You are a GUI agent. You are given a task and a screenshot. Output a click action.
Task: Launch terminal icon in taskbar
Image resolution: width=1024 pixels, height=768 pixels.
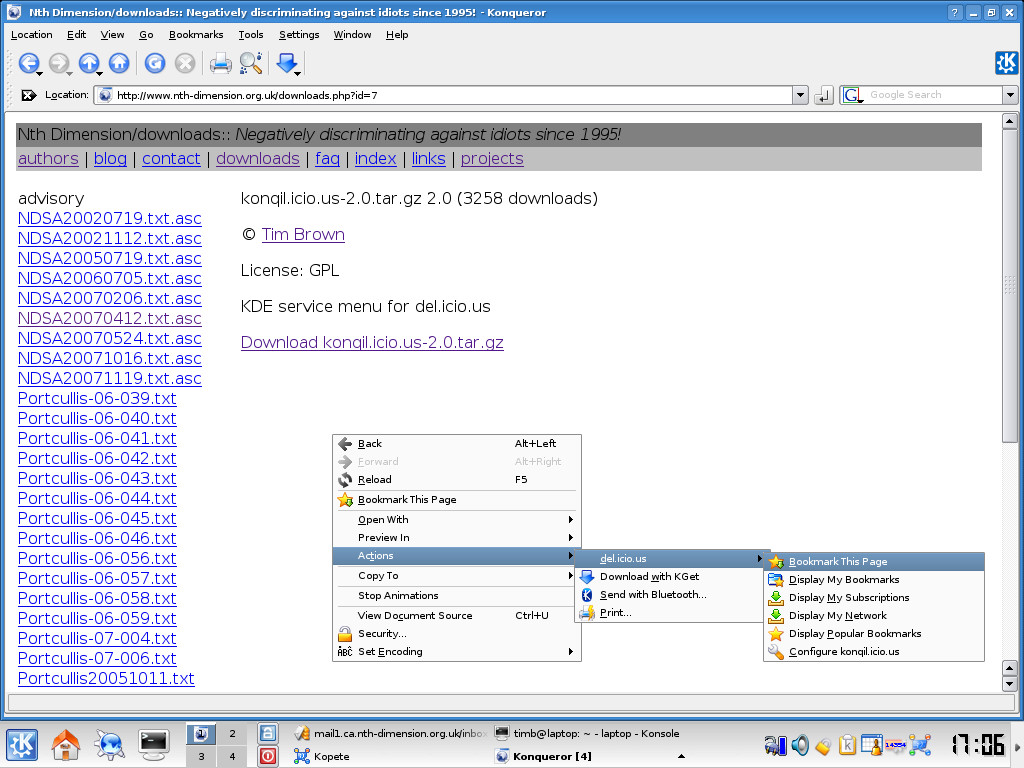(x=153, y=744)
